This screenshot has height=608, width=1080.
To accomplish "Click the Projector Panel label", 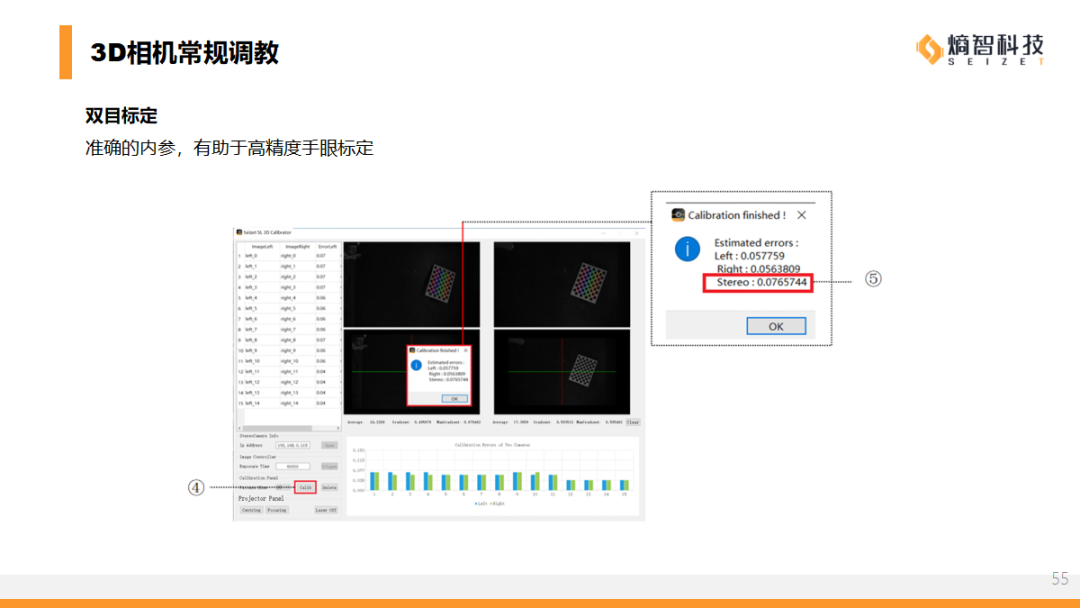I will pyautogui.click(x=261, y=499).
